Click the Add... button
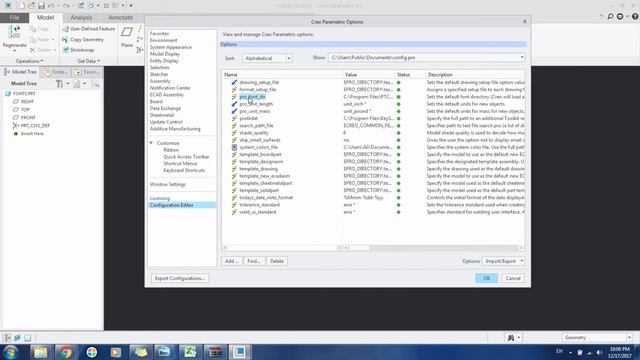Image resolution: width=640 pixels, height=360 pixels. pos(232,261)
